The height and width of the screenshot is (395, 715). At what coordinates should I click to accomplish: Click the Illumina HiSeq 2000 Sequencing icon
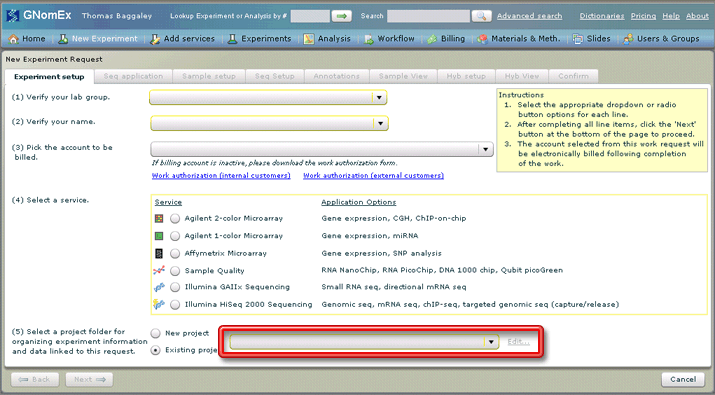pos(159,304)
